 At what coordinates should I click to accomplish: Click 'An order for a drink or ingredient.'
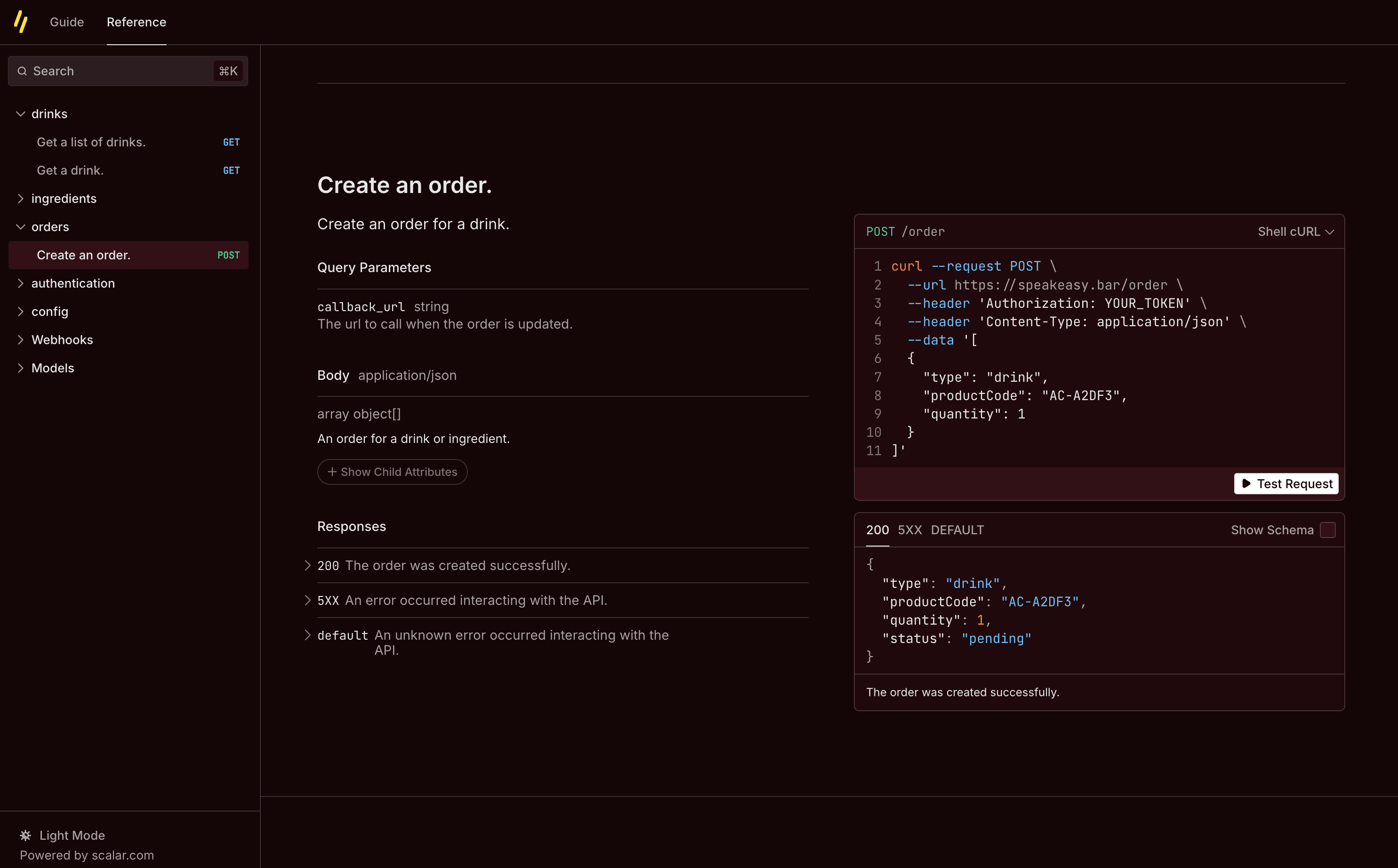[x=414, y=439]
